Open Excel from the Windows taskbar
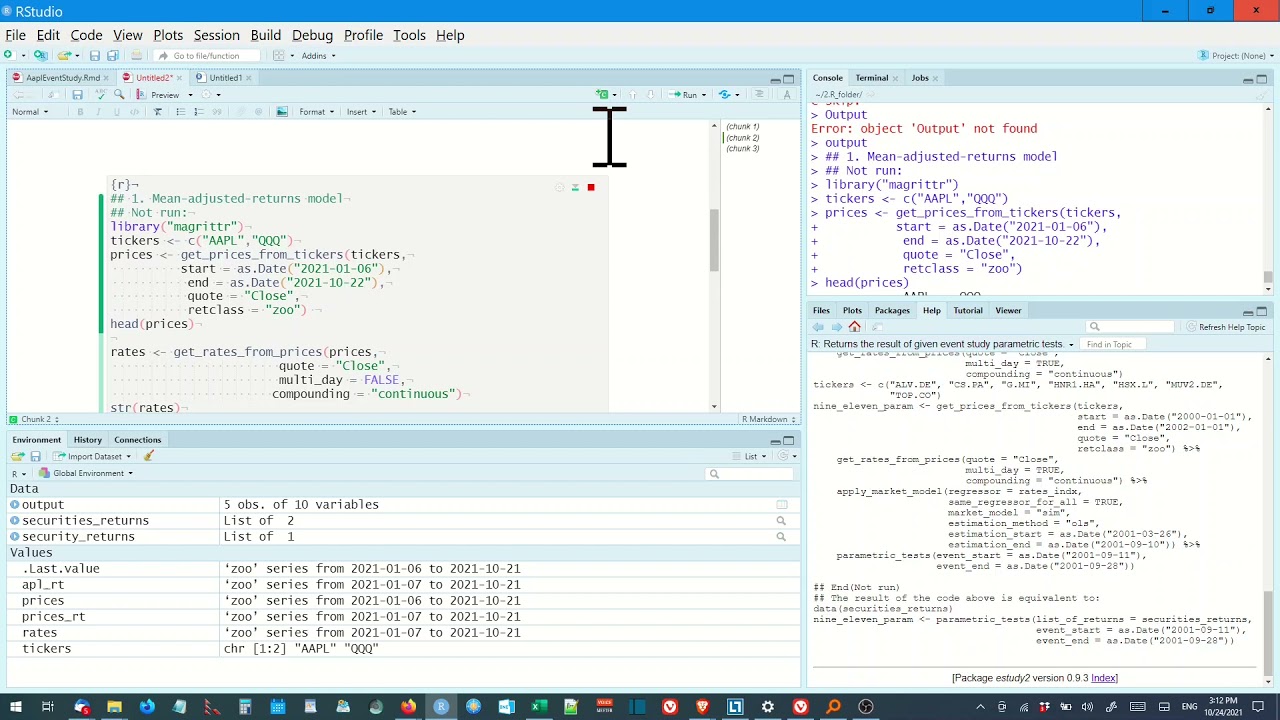Image resolution: width=1280 pixels, height=720 pixels. click(538, 707)
